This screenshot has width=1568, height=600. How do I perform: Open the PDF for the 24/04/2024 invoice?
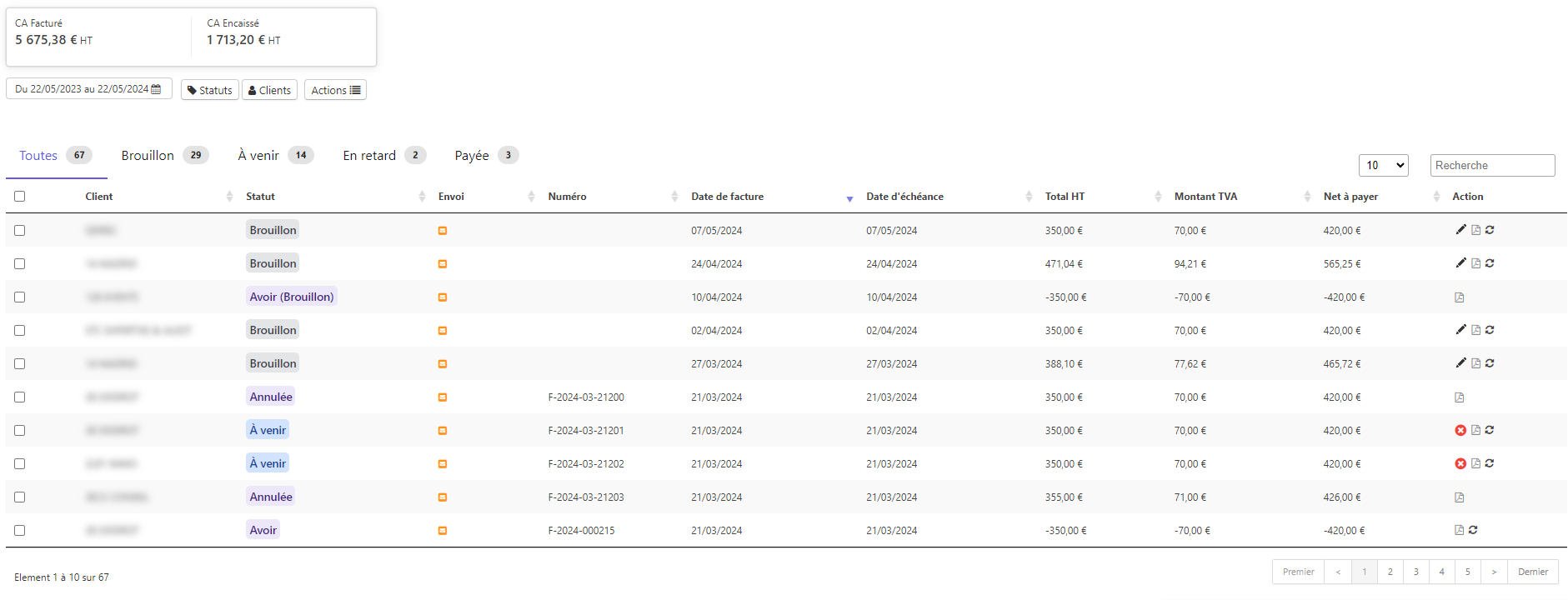tap(1475, 263)
